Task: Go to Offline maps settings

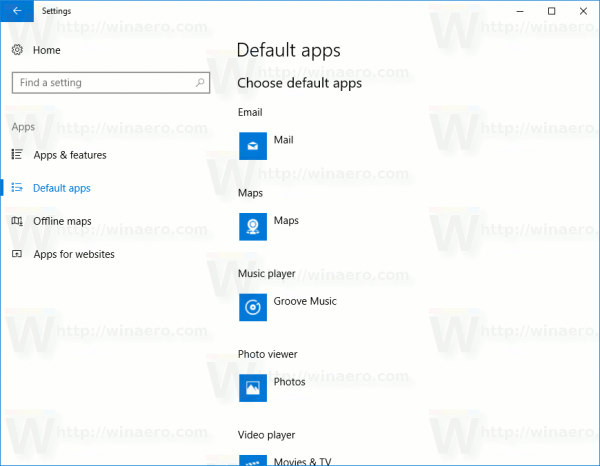Action: (x=62, y=221)
